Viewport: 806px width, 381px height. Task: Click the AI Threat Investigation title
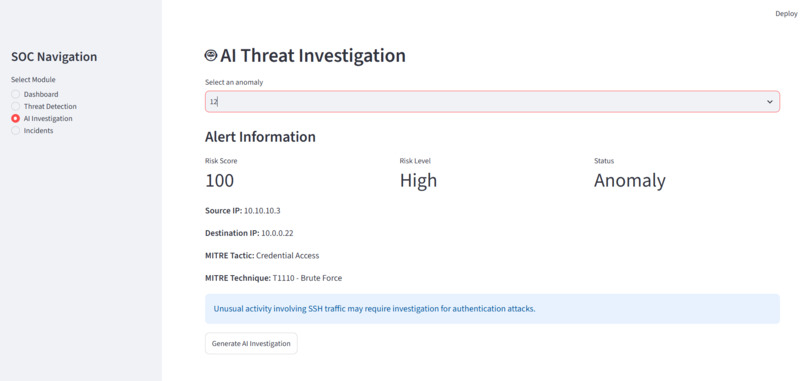point(313,56)
